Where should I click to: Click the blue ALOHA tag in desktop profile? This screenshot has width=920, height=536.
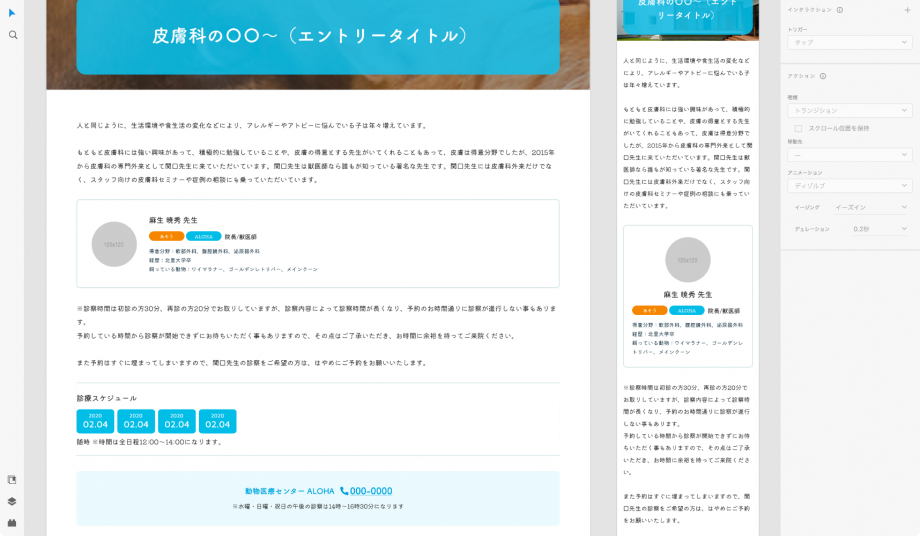pos(204,236)
